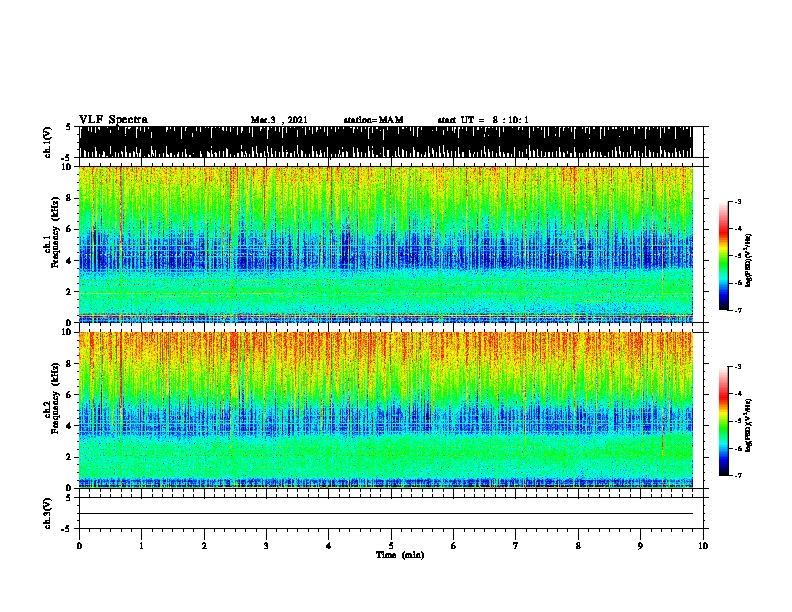Click time axis tick label "4"
This screenshot has height=612, width=792.
[329, 546]
